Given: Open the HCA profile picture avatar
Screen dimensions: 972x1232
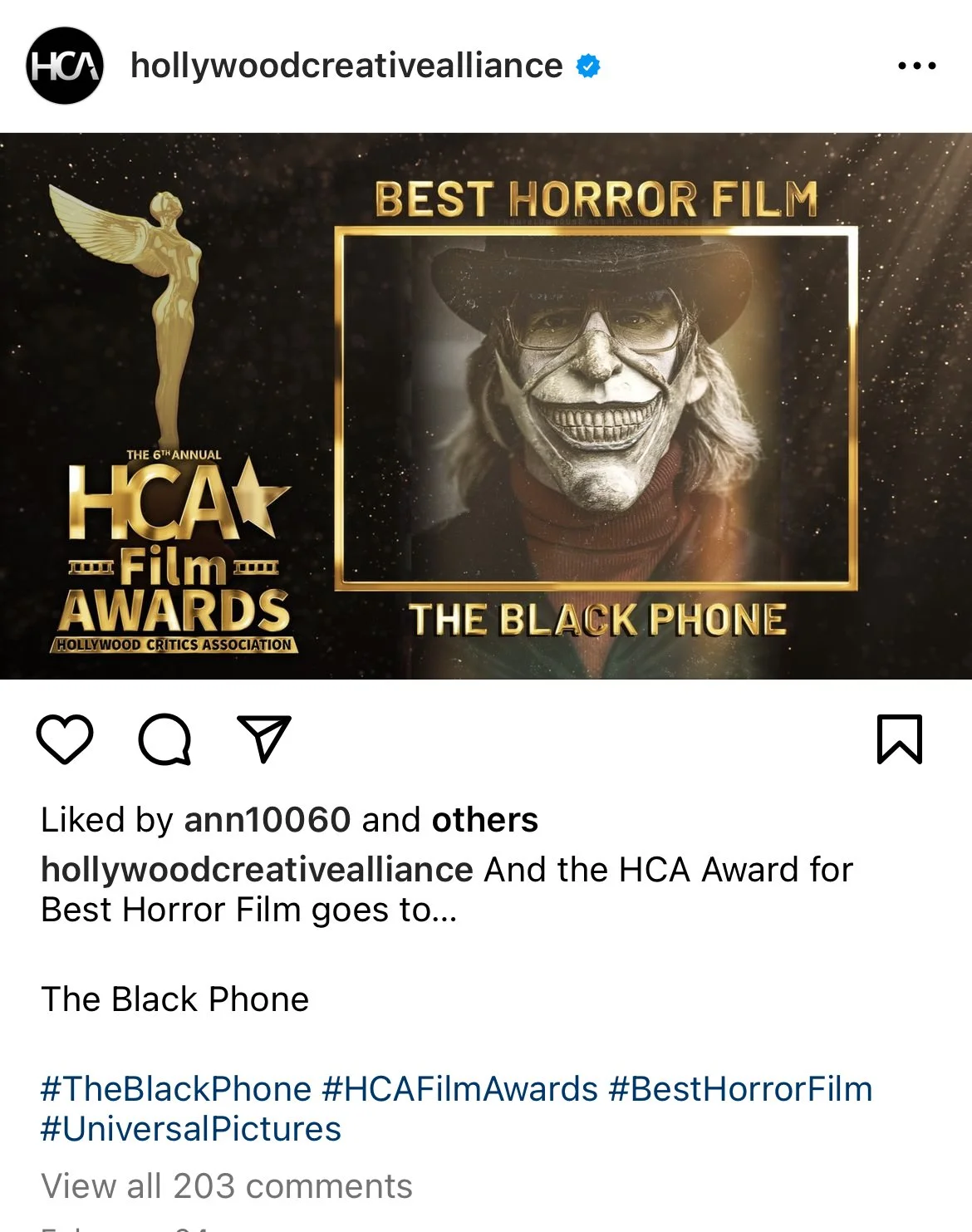Looking at the screenshot, I should pos(65,66).
